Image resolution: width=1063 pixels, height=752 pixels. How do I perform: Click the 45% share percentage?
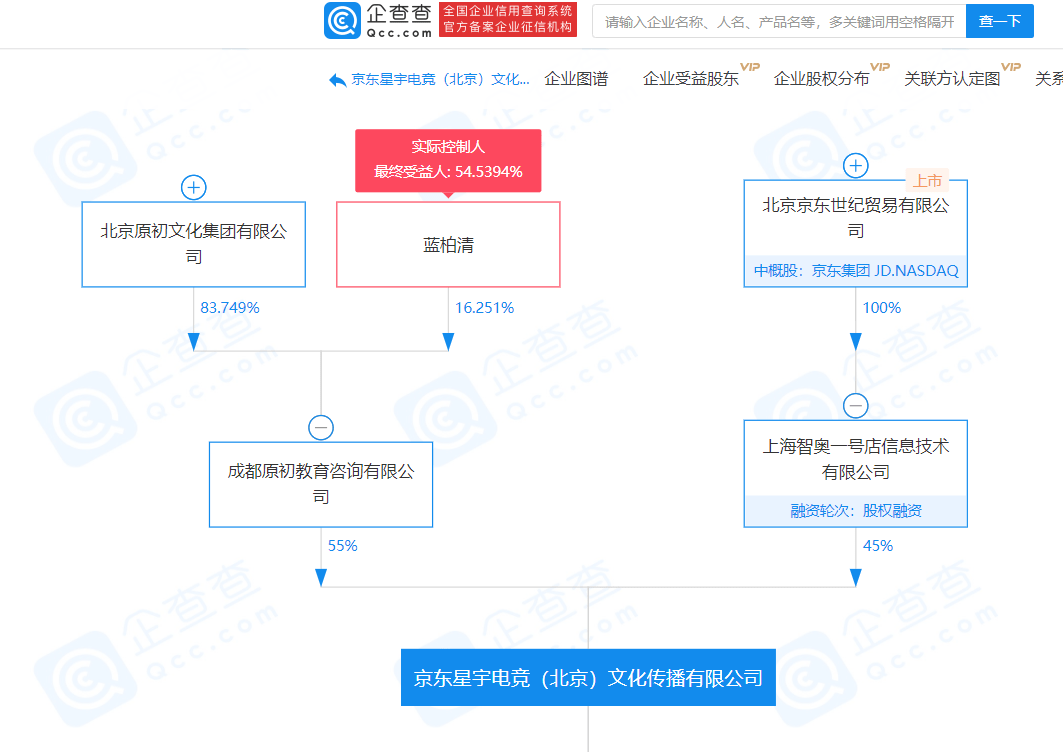(877, 546)
